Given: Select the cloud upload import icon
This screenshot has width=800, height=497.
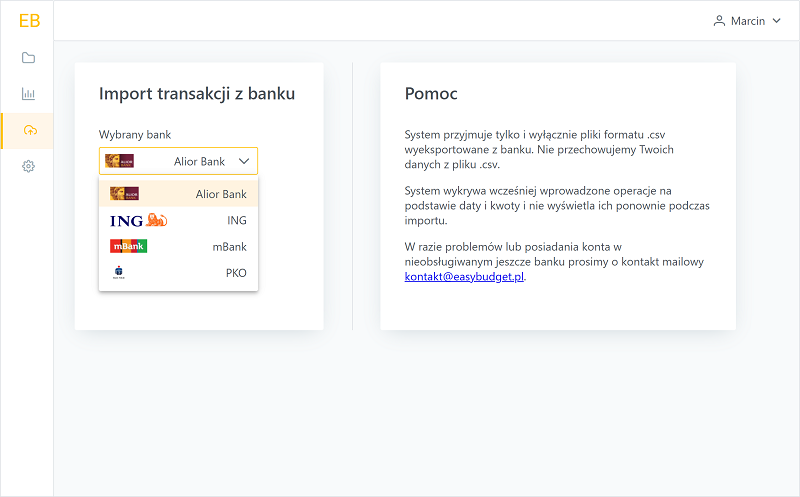Looking at the screenshot, I should click(30, 131).
